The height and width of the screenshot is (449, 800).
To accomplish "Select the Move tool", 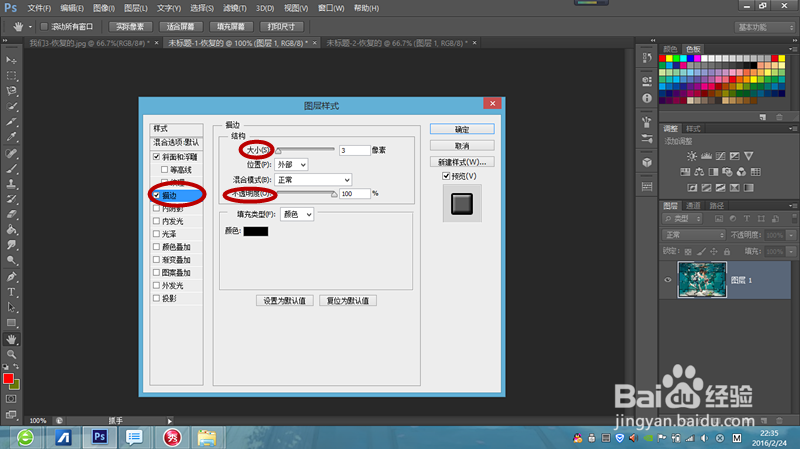I will coord(11,60).
